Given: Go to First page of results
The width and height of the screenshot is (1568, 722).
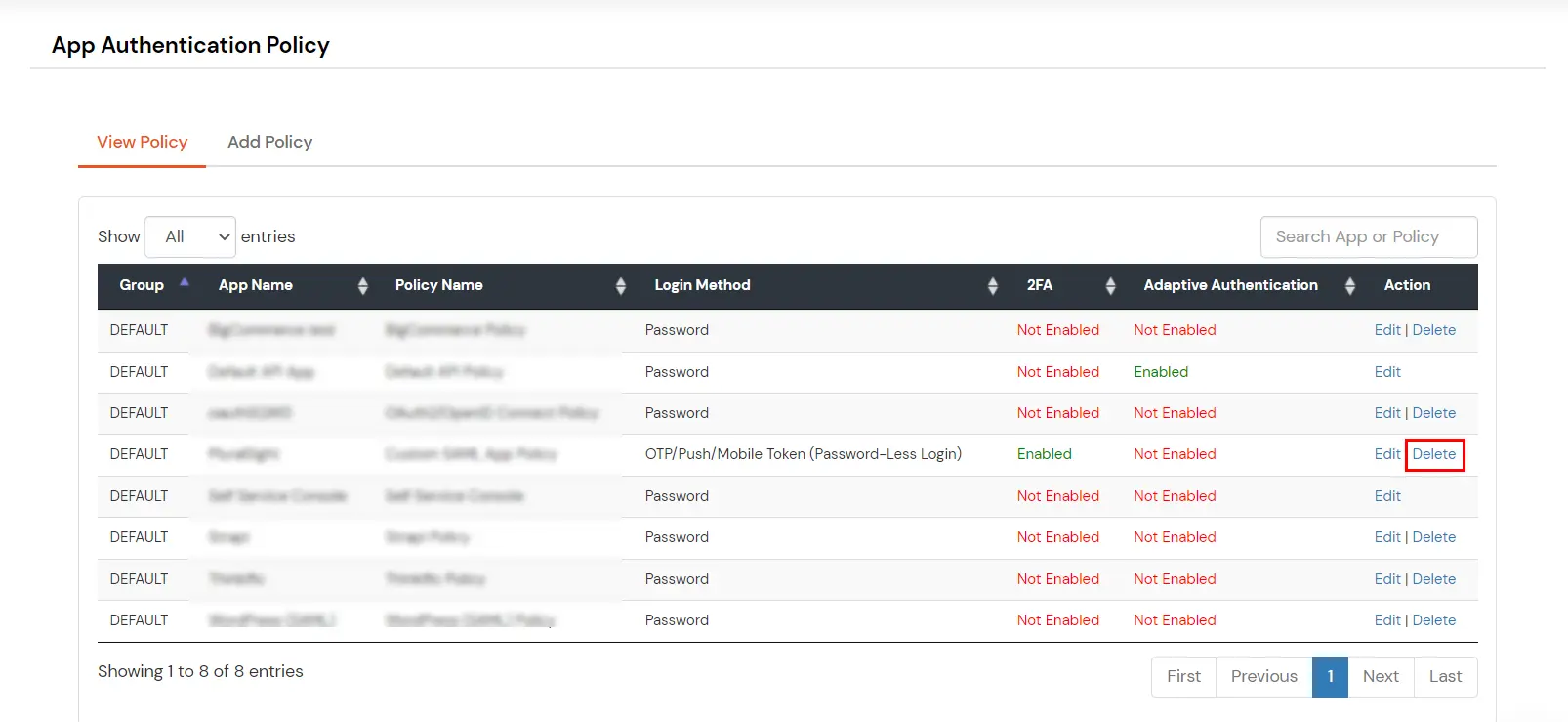Looking at the screenshot, I should point(1183,676).
